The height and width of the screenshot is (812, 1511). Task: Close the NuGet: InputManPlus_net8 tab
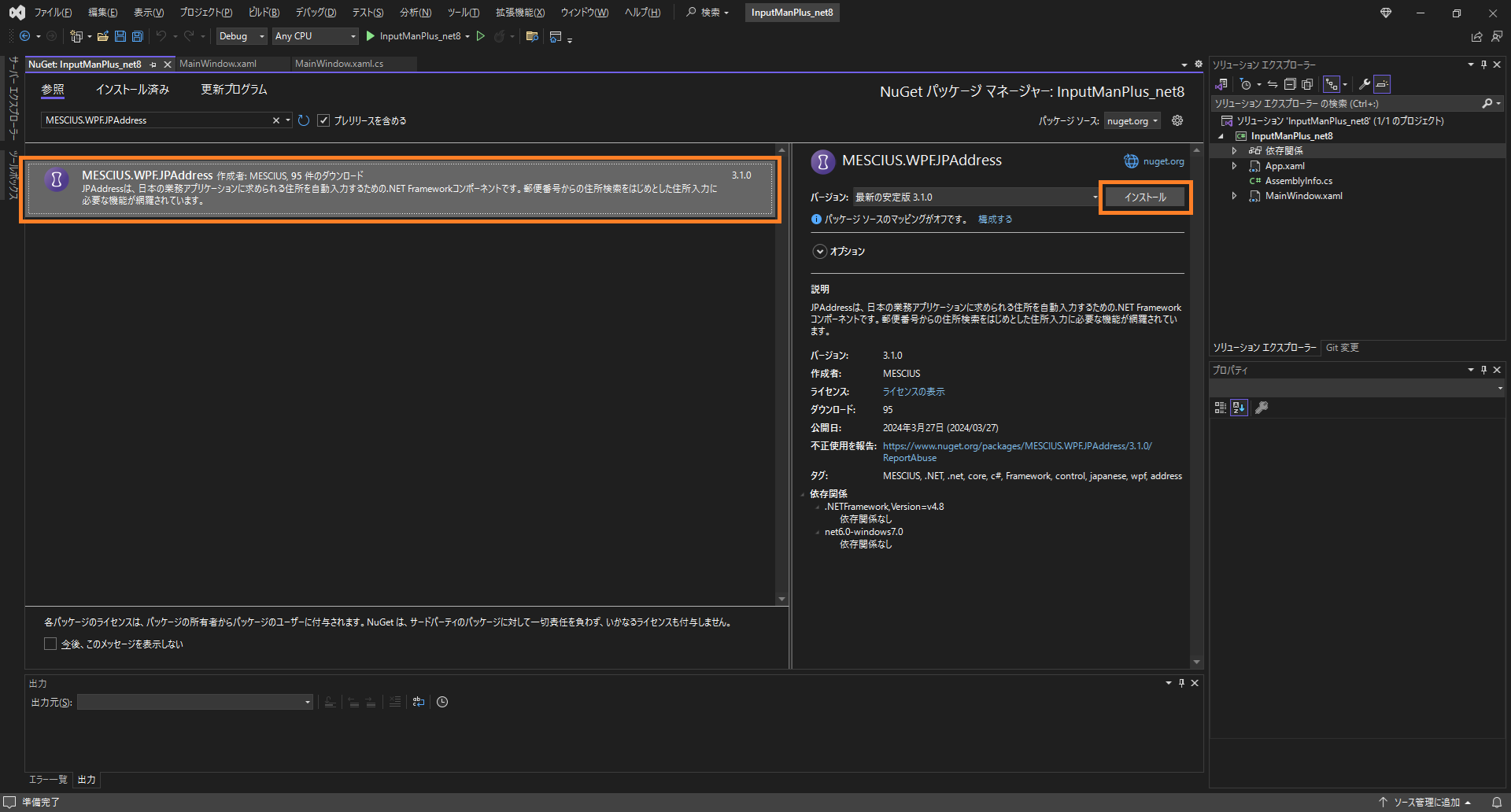(x=167, y=65)
